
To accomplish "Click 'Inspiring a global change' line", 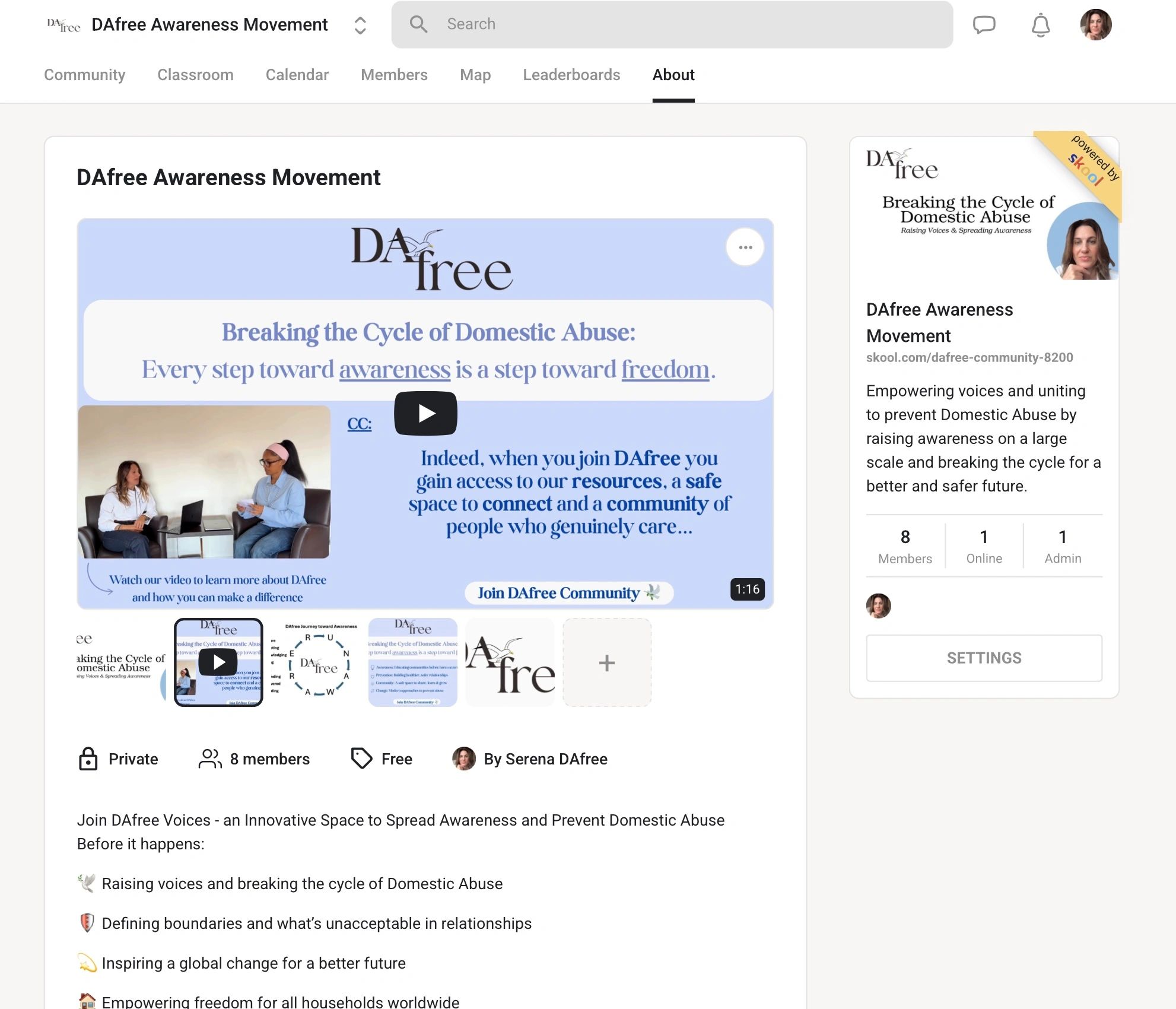I will [253, 963].
